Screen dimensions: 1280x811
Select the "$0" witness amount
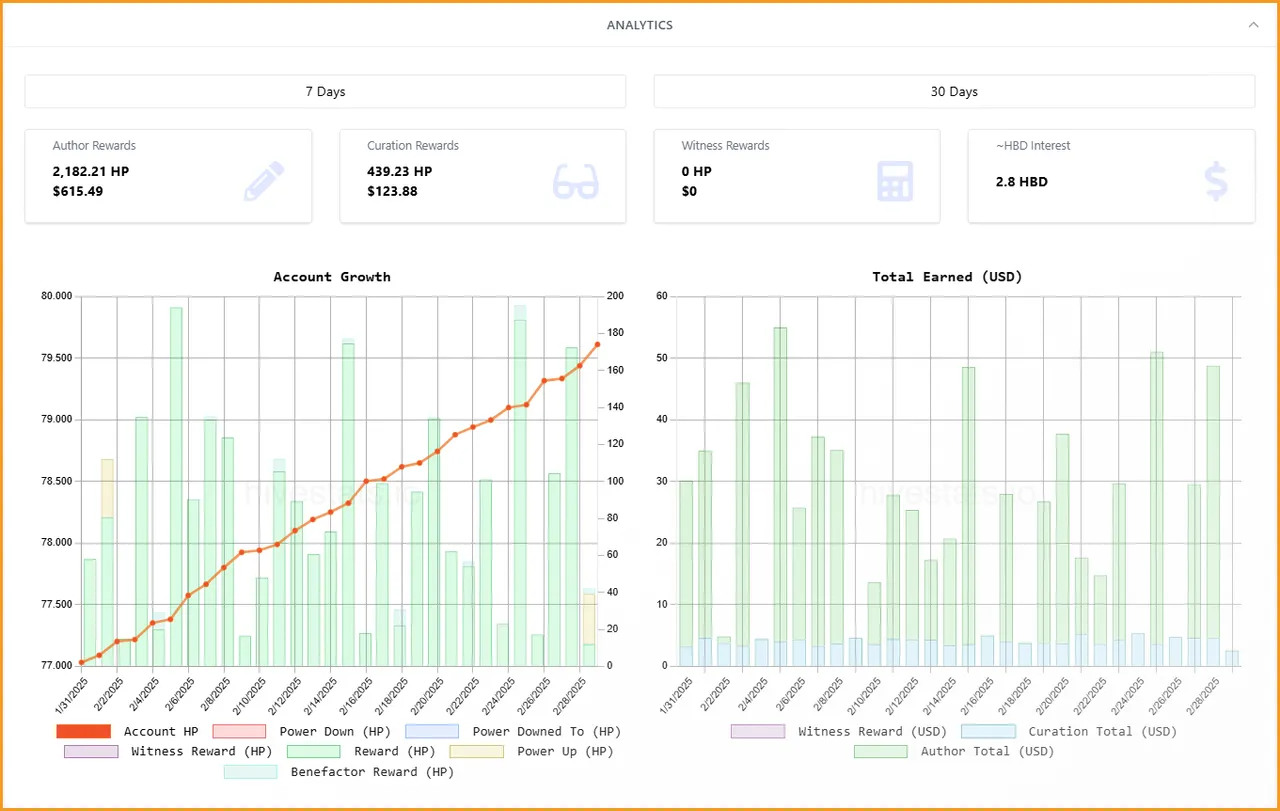[x=689, y=192]
